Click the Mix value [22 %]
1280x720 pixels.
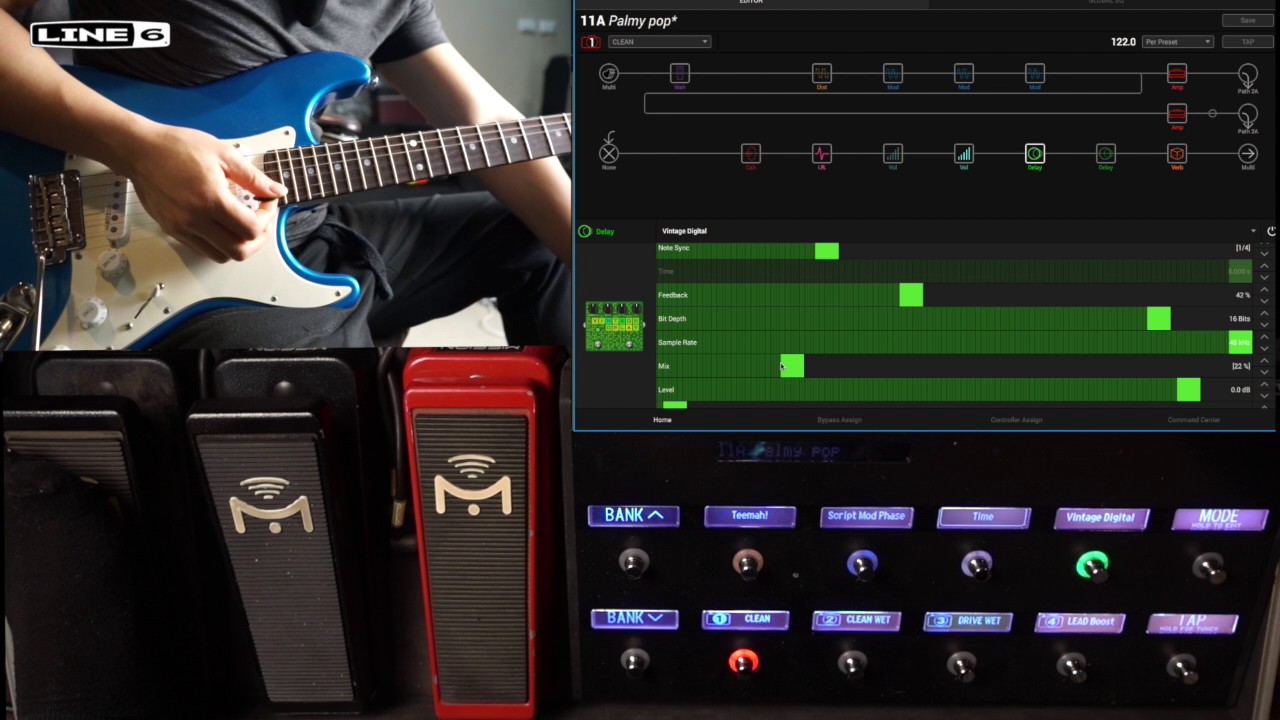1241,366
